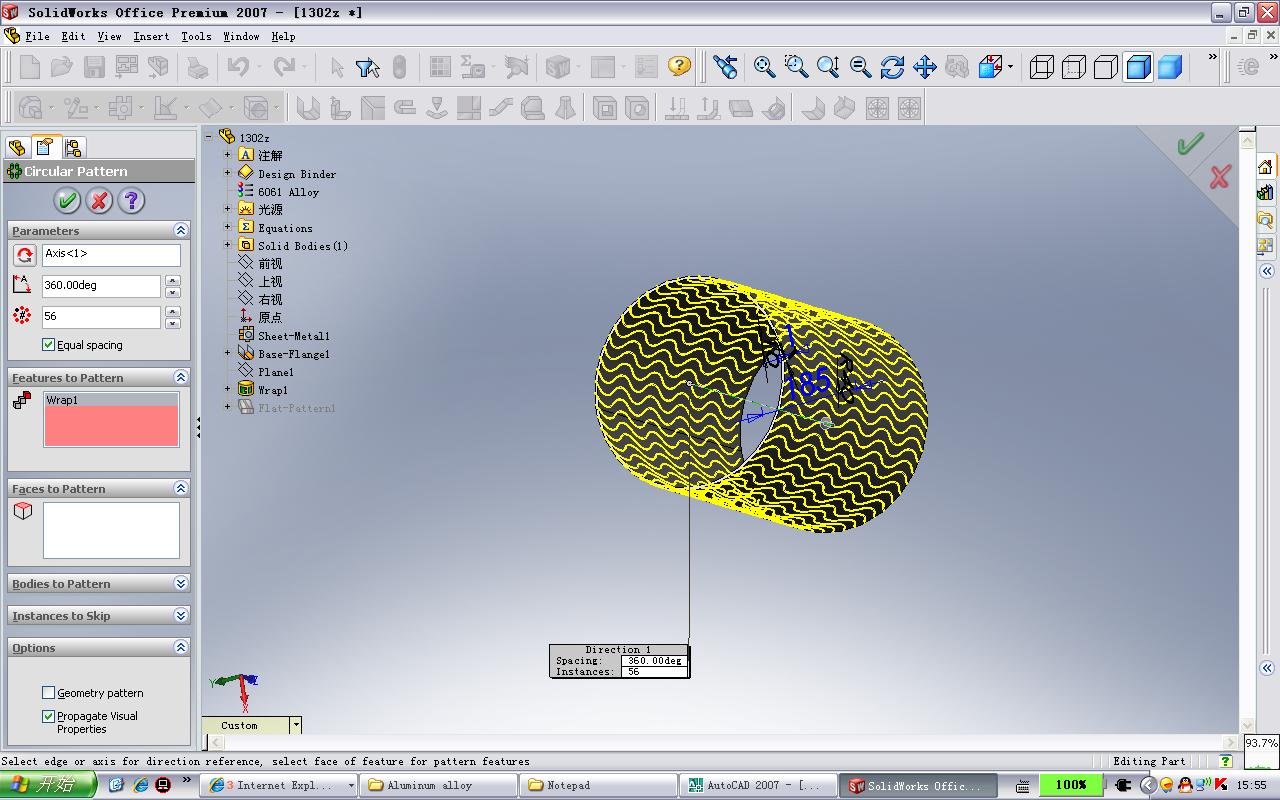Accept the feature with the viewport green checkmark
Screen dimensions: 1280x800
pyautogui.click(x=1190, y=145)
